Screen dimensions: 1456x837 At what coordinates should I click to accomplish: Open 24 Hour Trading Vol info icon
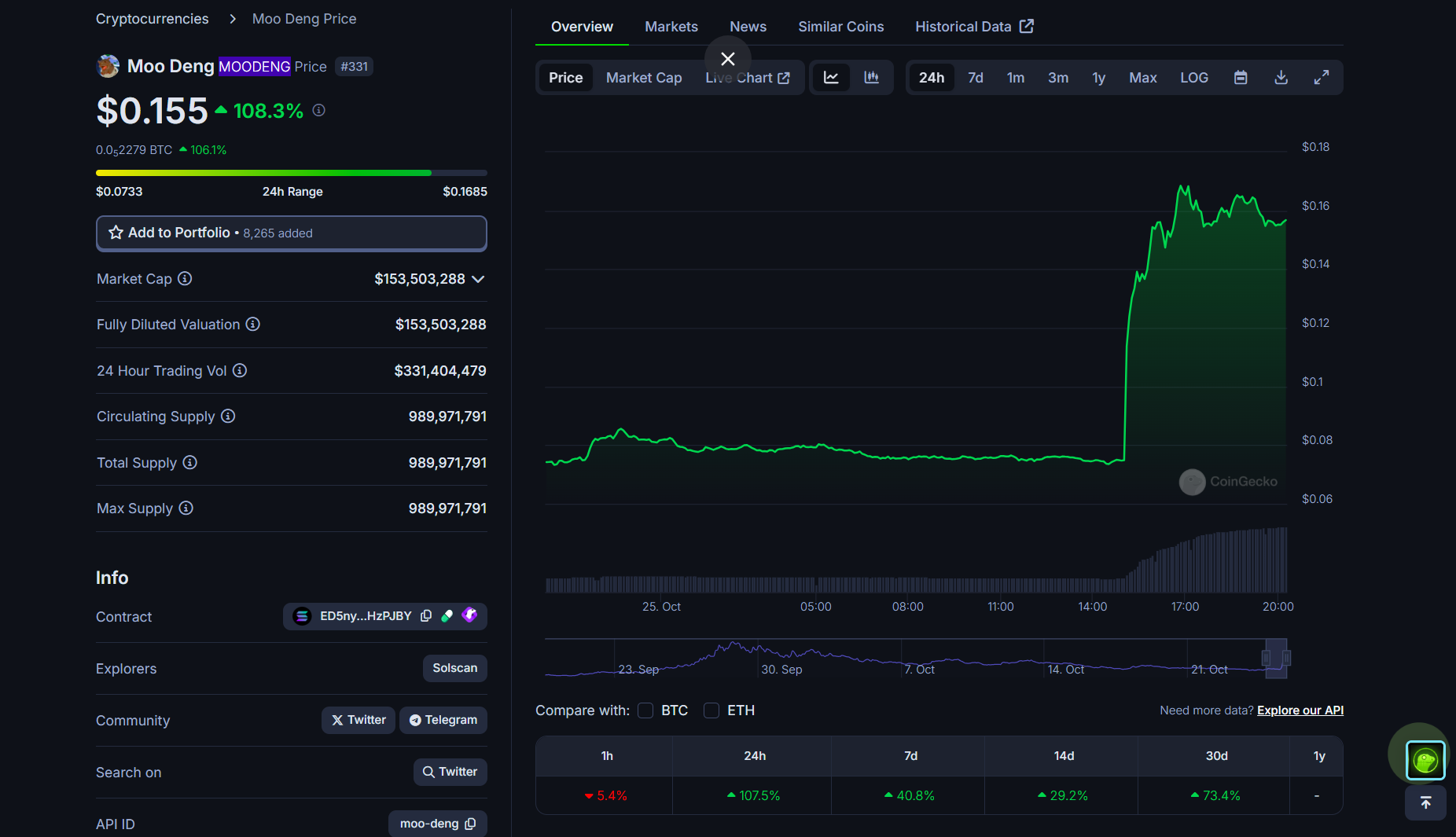pos(240,370)
